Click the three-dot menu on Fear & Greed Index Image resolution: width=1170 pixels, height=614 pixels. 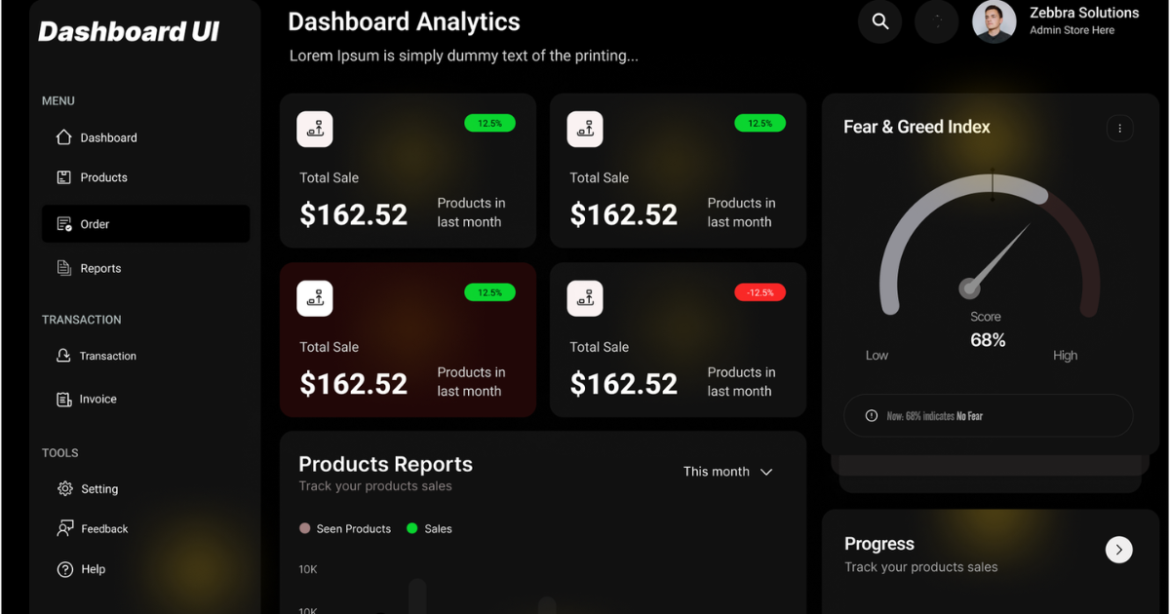pyautogui.click(x=1119, y=128)
